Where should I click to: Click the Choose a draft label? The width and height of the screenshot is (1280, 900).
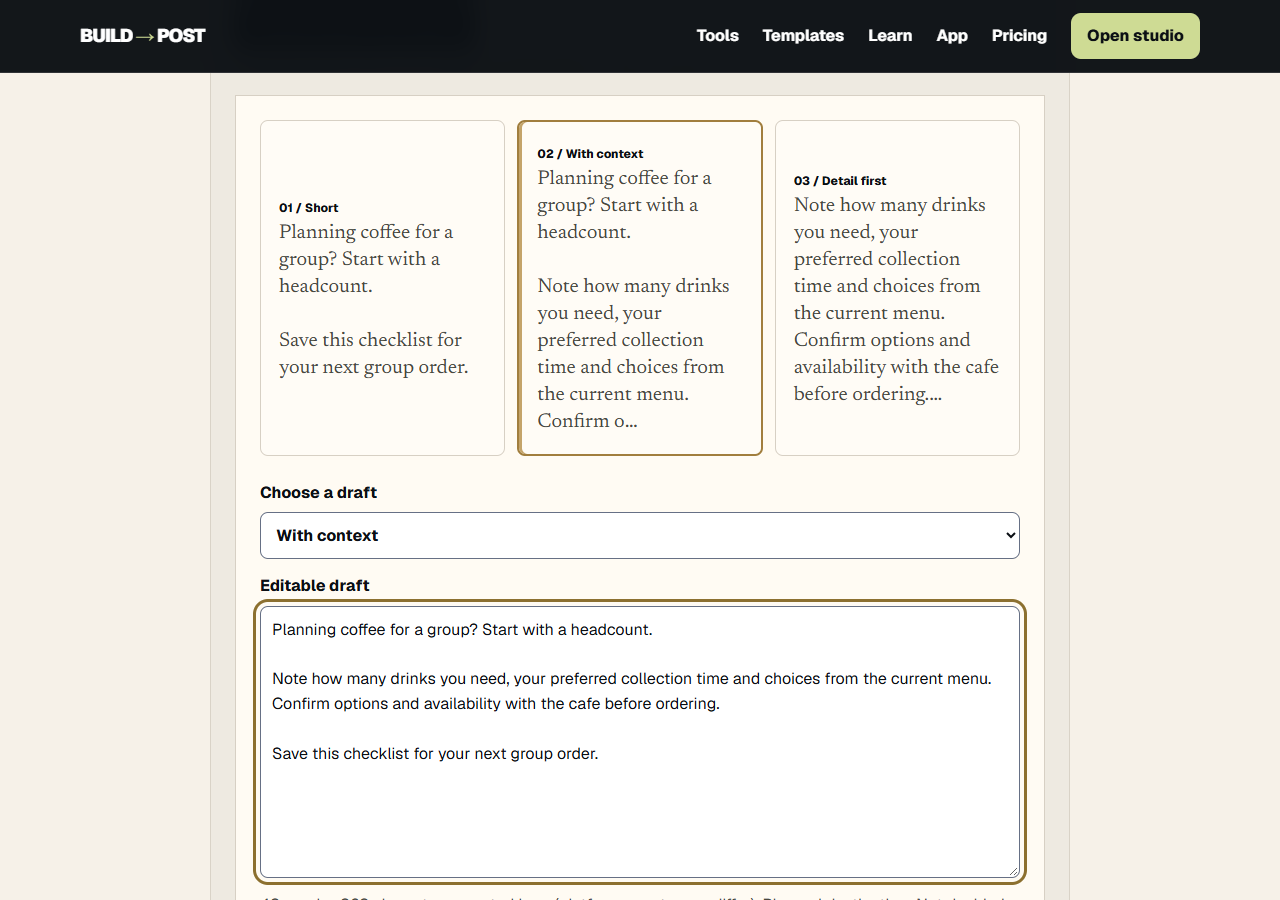pyautogui.click(x=318, y=492)
